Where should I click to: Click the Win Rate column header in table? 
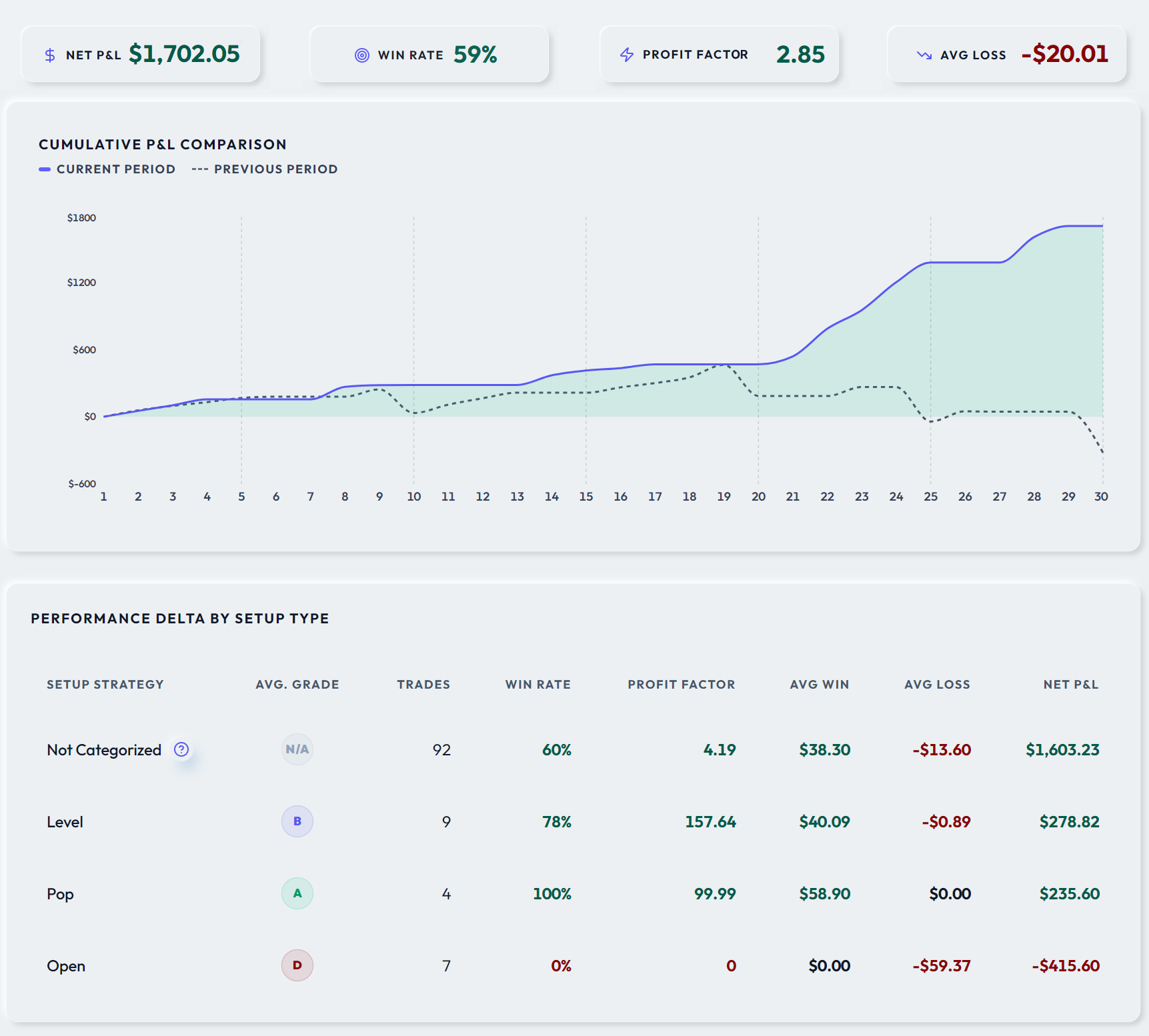click(538, 685)
